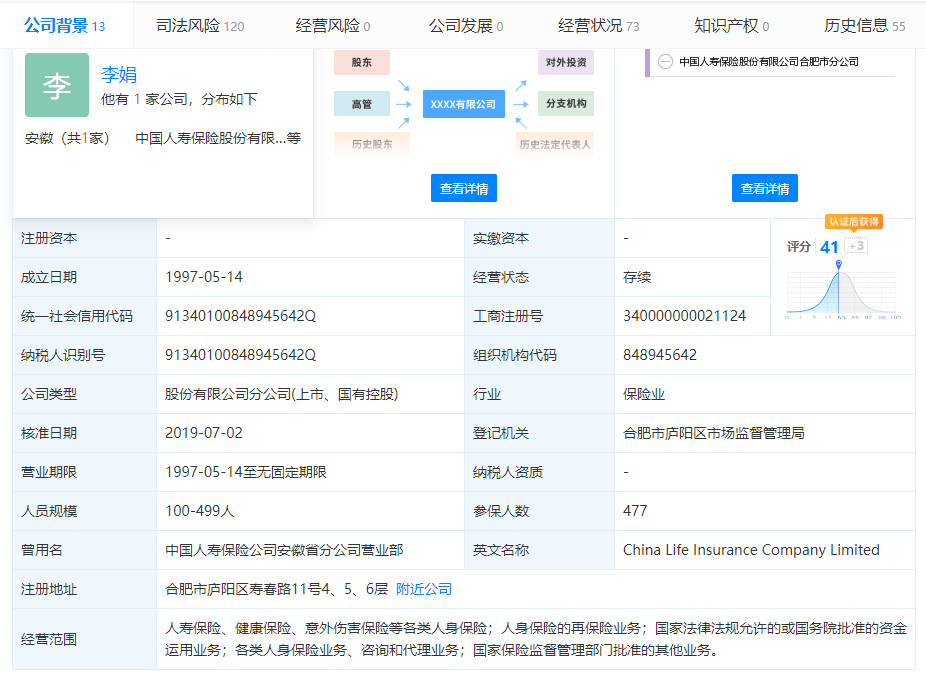The image size is (926, 673).
Task: Open the 经营状况 tab
Action: (x=598, y=26)
